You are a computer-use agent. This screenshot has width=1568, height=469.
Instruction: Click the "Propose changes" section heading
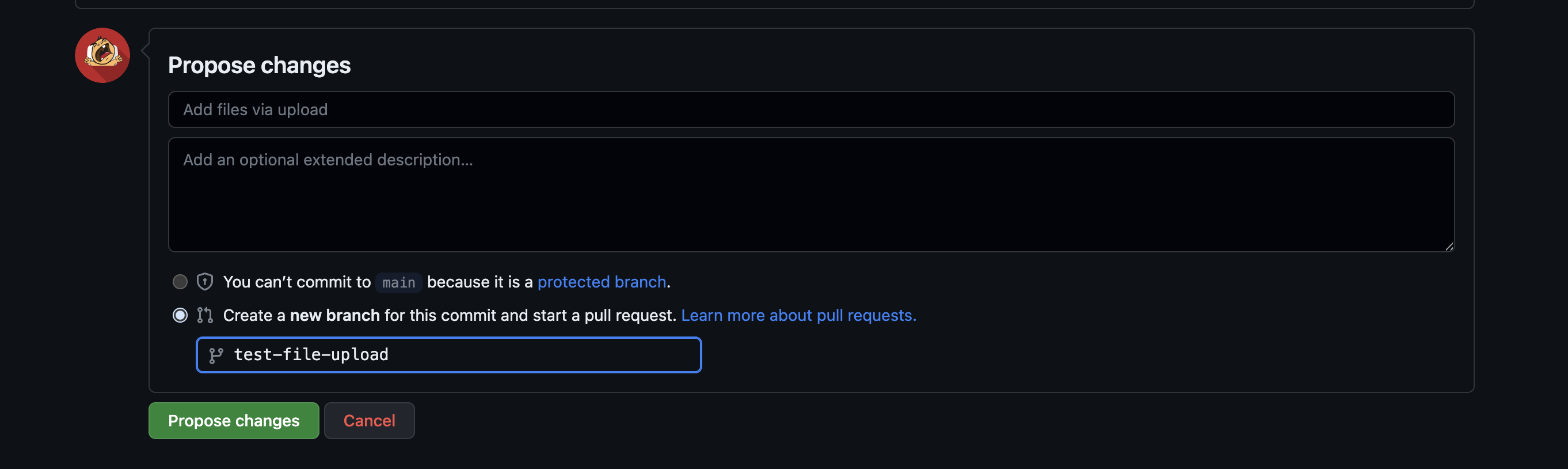pyautogui.click(x=259, y=65)
